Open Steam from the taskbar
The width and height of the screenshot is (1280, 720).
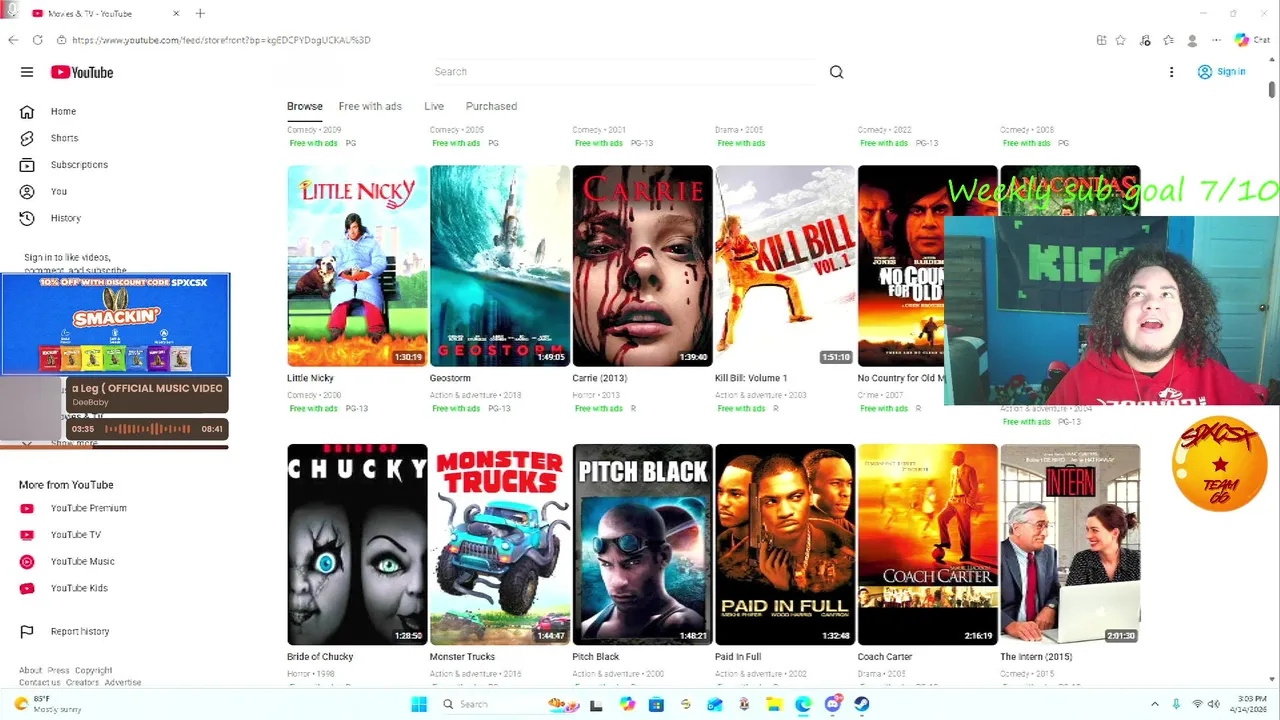point(862,704)
